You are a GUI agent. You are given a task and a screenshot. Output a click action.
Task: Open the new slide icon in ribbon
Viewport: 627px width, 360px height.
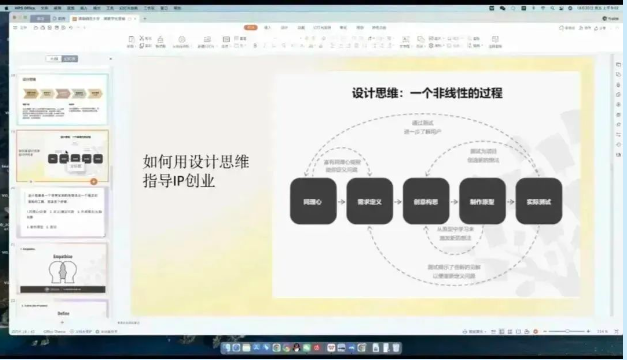[x=207, y=39]
